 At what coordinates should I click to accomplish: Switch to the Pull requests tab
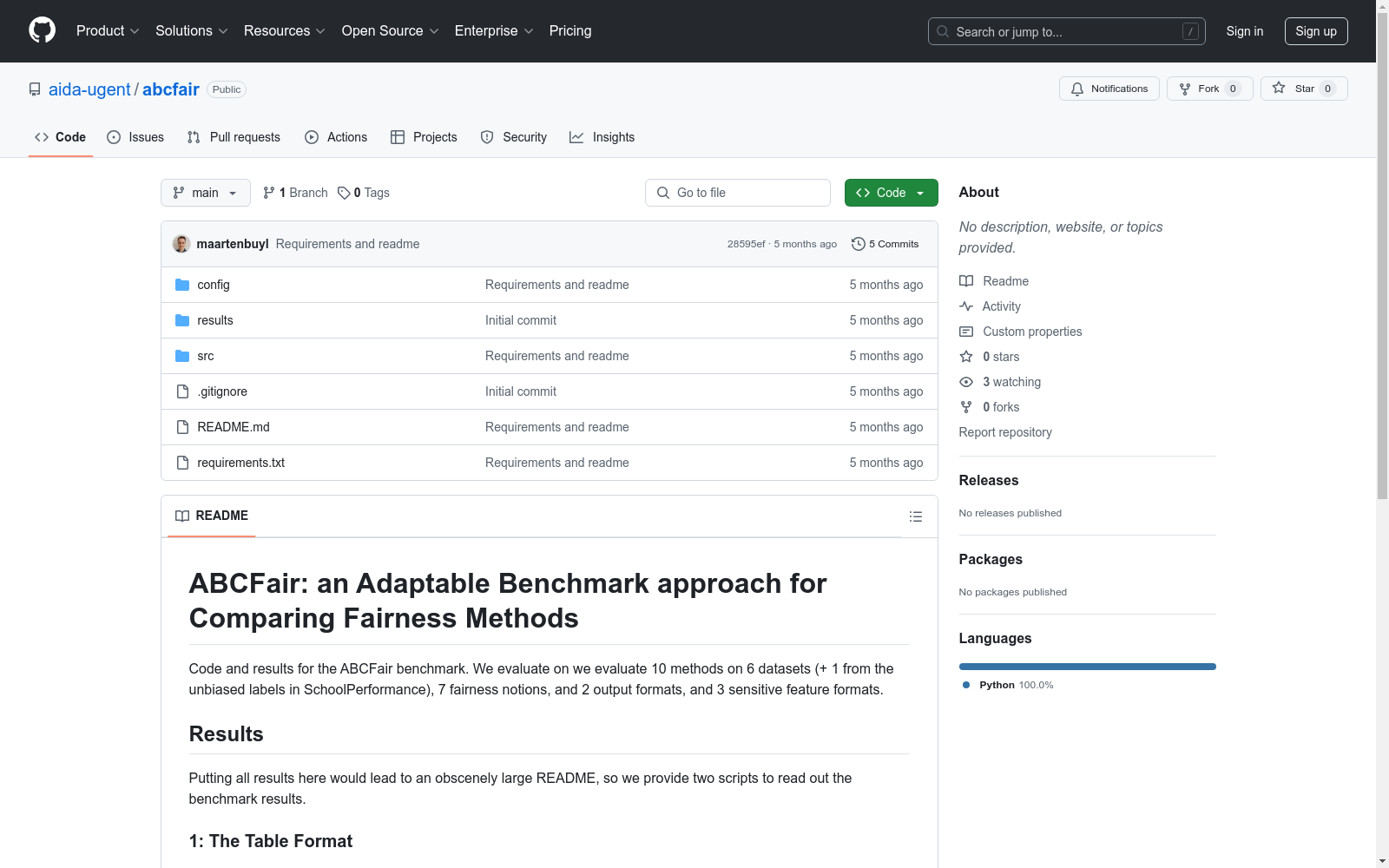(x=234, y=137)
